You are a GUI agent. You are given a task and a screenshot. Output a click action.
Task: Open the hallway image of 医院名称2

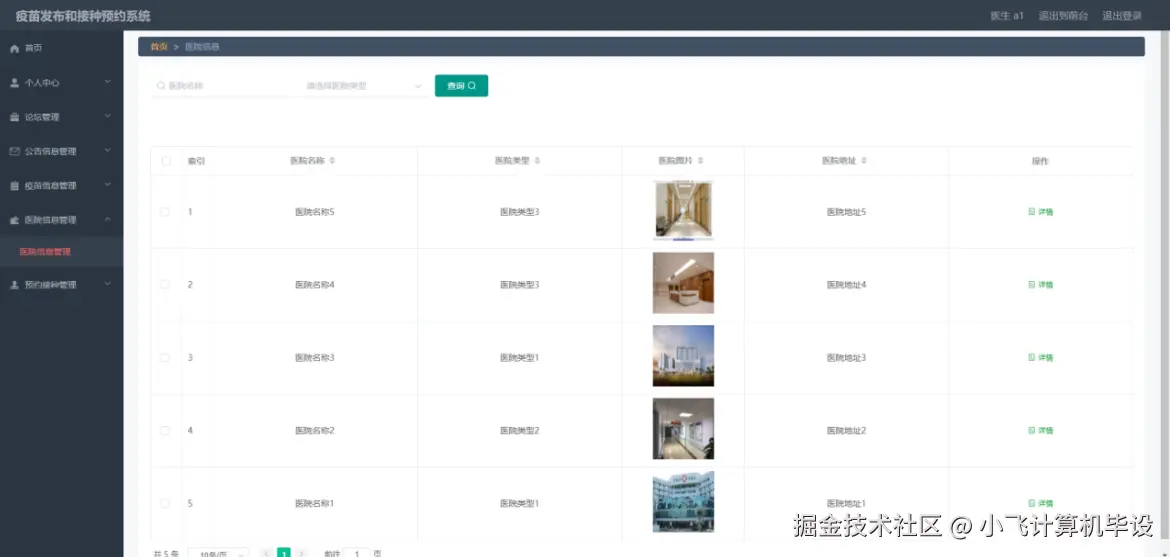[683, 429]
